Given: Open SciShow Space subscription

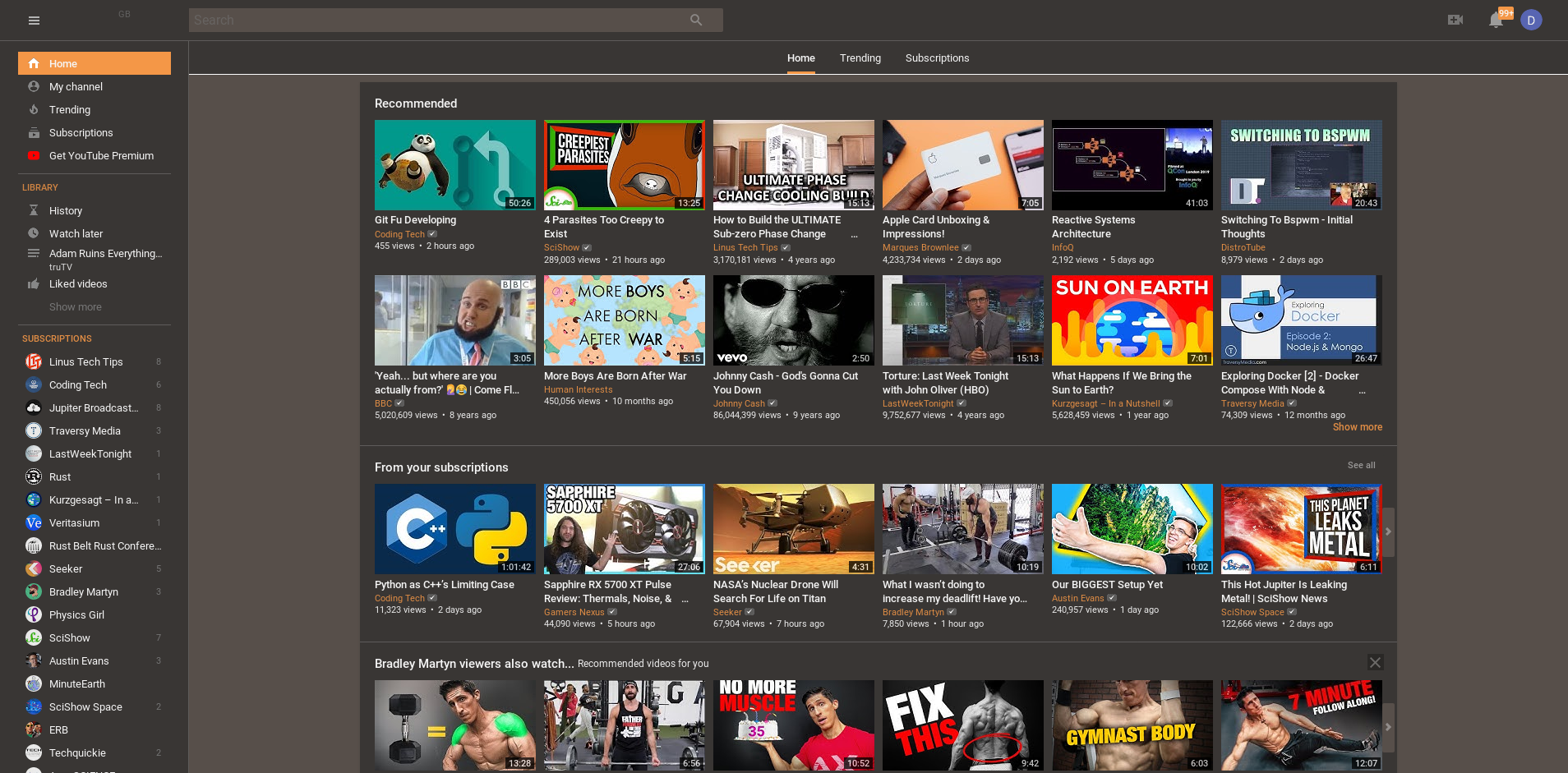Looking at the screenshot, I should pos(95,706).
